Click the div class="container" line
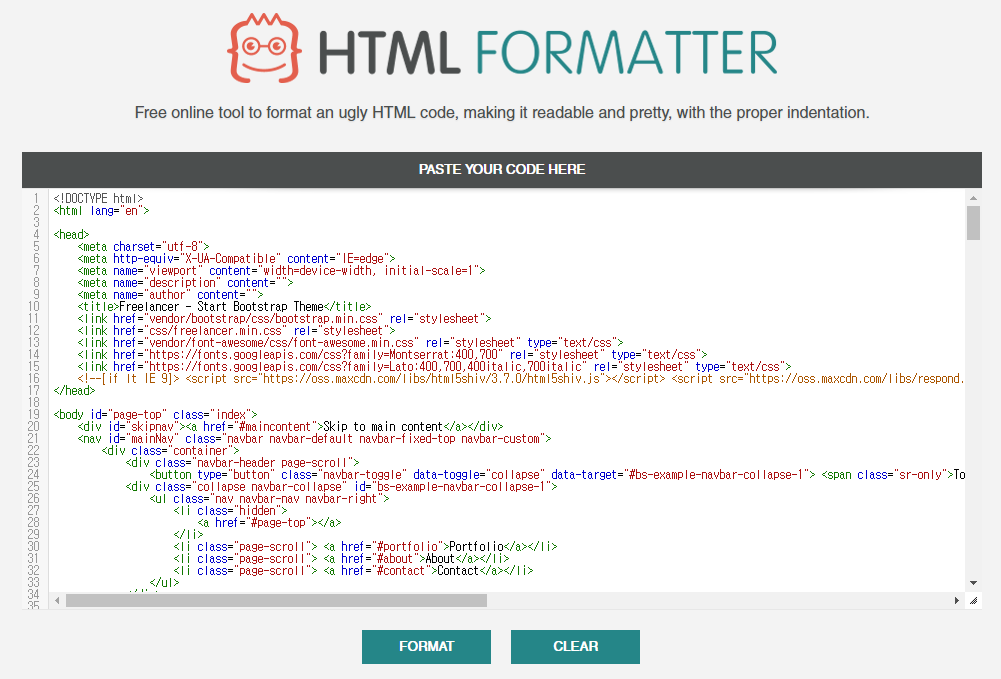The image size is (1001, 679). coord(170,451)
